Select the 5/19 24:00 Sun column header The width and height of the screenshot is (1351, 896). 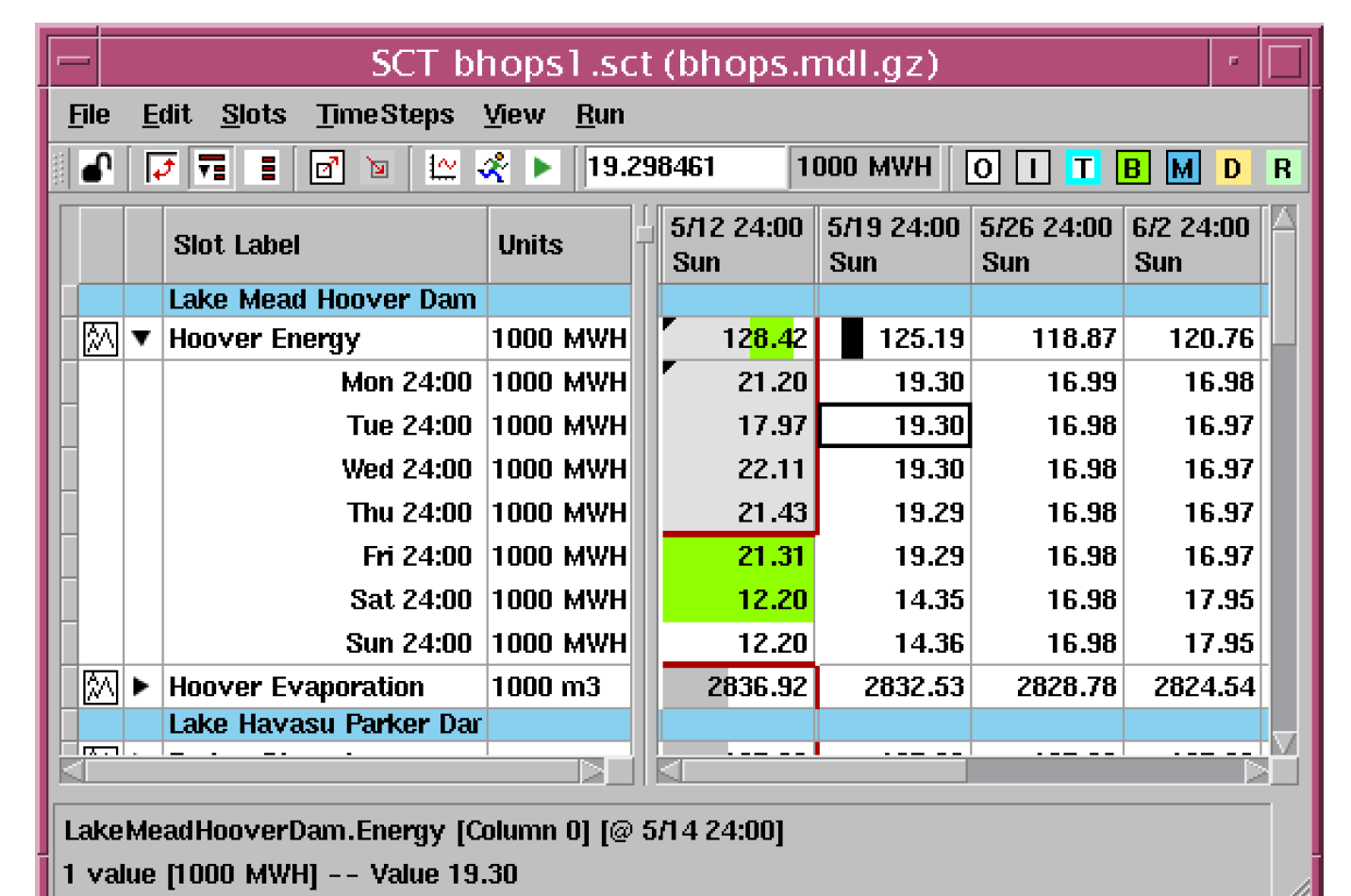(x=894, y=245)
